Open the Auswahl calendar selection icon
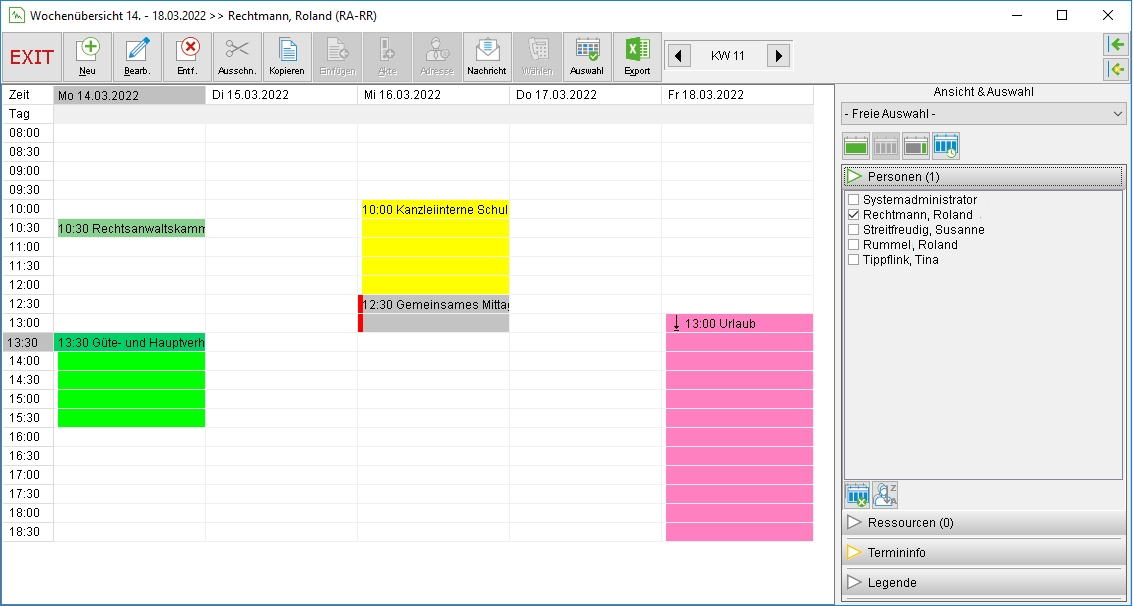The height and width of the screenshot is (606, 1133). [x=587, y=56]
